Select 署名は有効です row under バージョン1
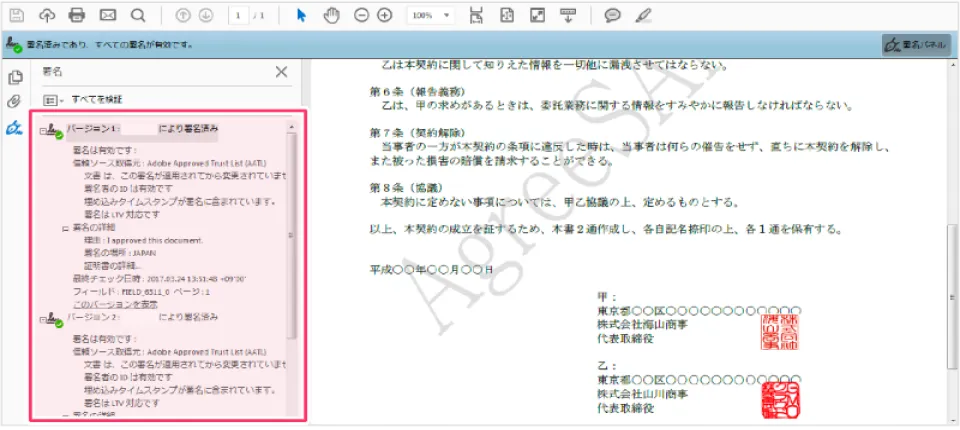This screenshot has height=430, width=960. 104,150
